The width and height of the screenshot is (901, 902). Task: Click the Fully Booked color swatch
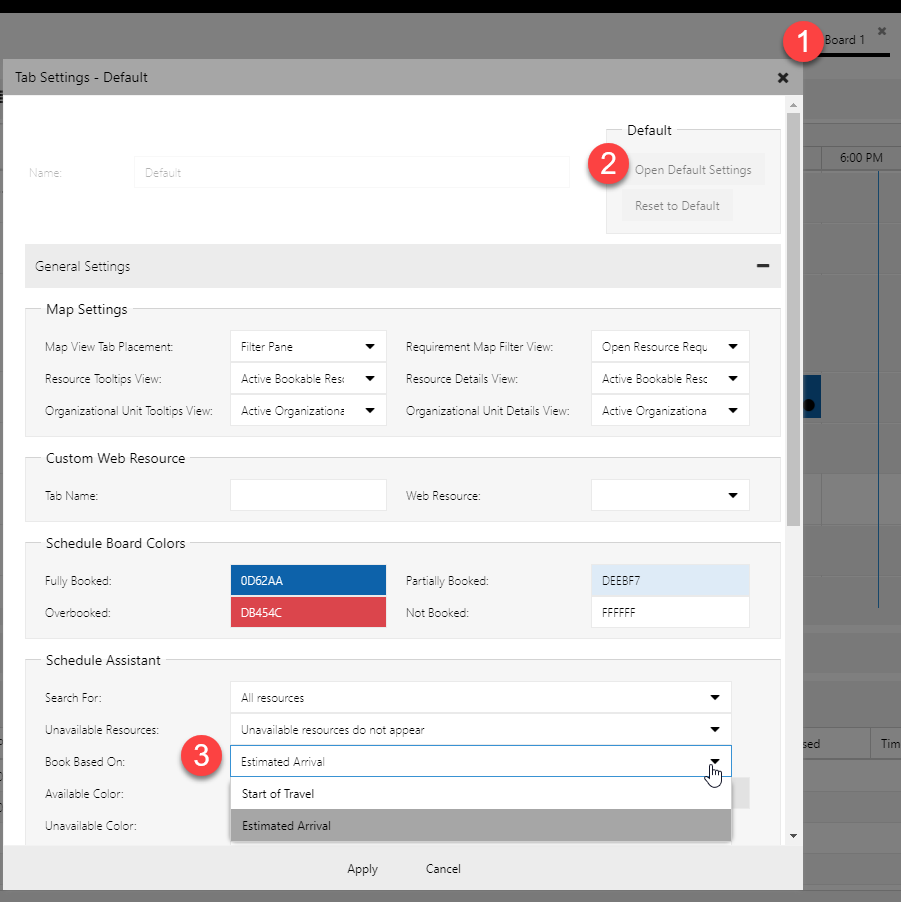point(308,579)
